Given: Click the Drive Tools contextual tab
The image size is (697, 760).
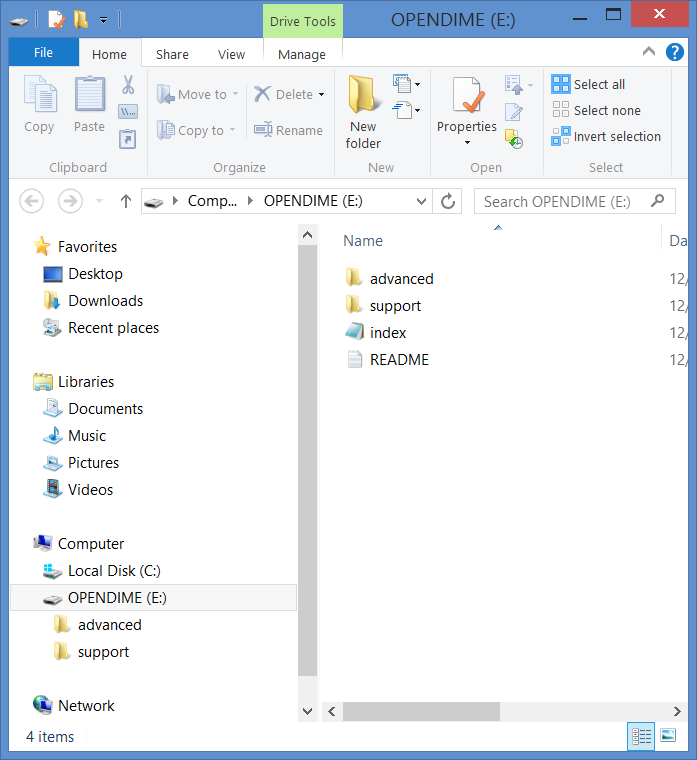Looking at the screenshot, I should 302,21.
